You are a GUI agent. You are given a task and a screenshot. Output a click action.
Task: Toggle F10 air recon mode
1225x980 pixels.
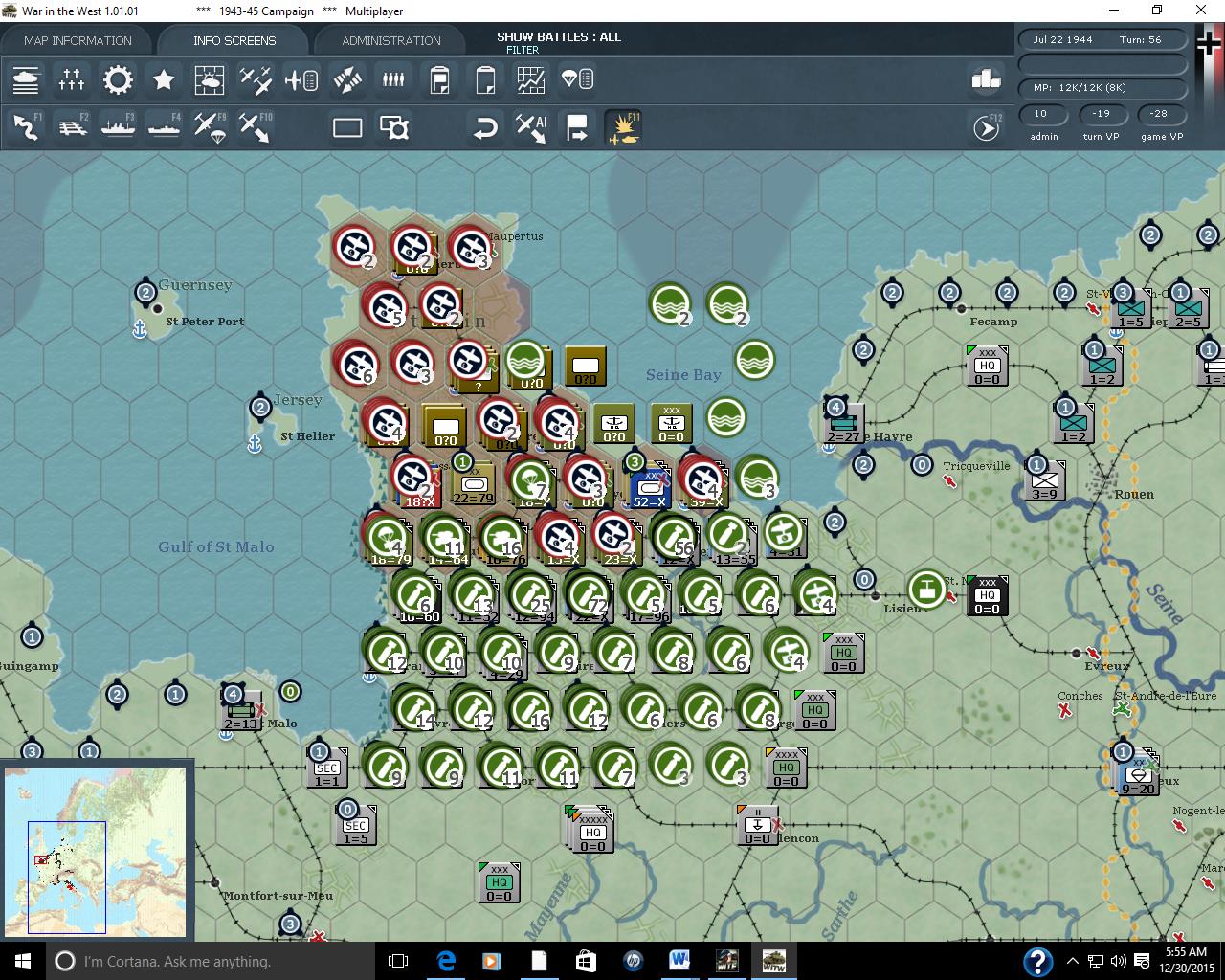tap(256, 127)
